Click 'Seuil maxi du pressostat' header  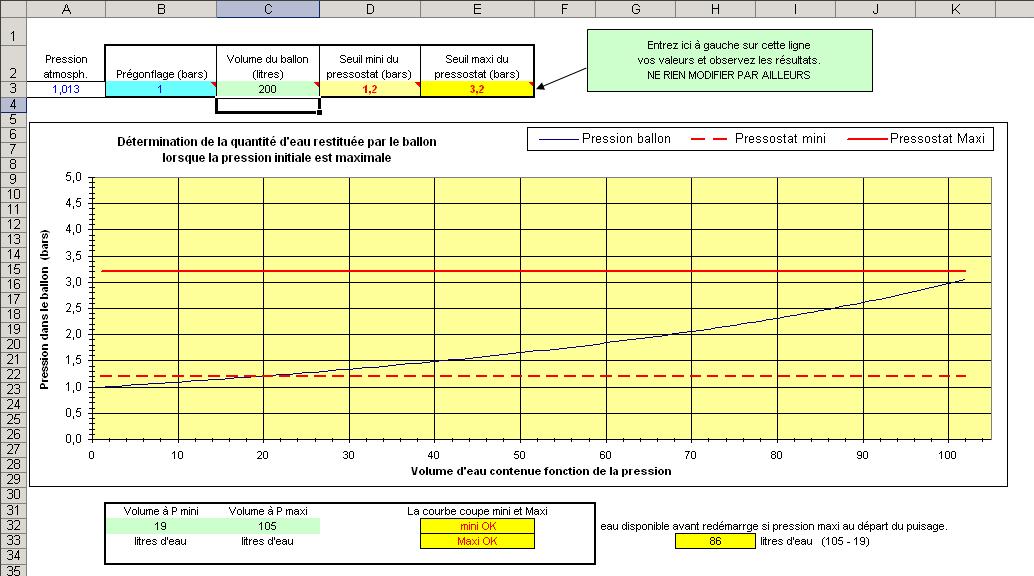(x=477, y=67)
